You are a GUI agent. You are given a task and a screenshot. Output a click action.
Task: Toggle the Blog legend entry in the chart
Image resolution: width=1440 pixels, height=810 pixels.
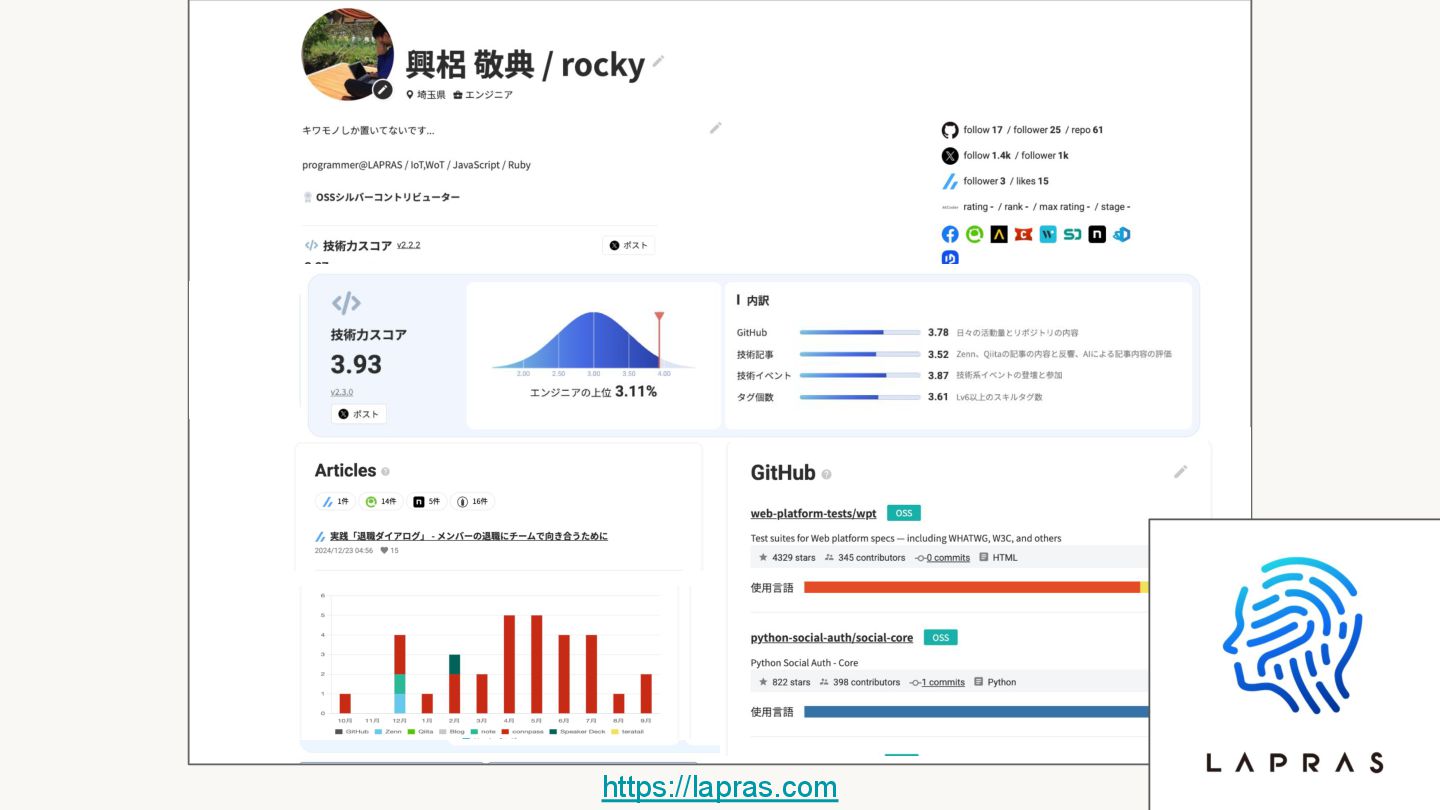coord(452,732)
